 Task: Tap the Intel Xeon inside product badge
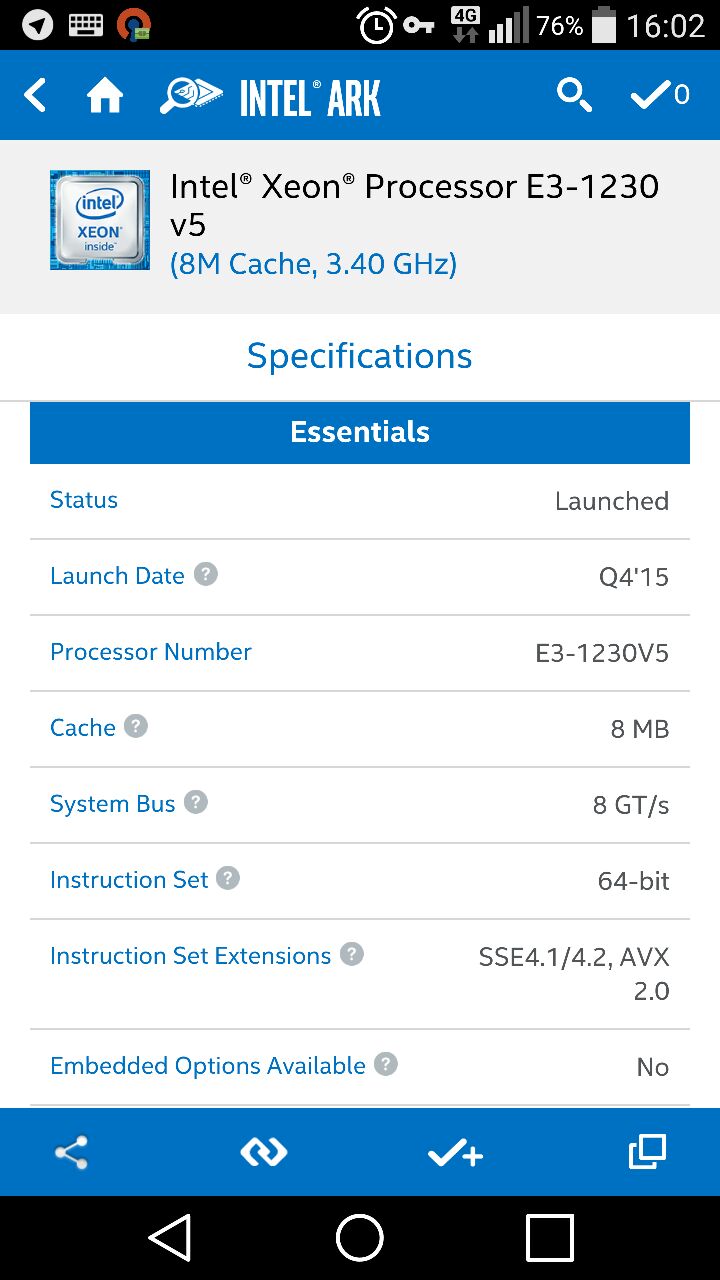coord(100,220)
